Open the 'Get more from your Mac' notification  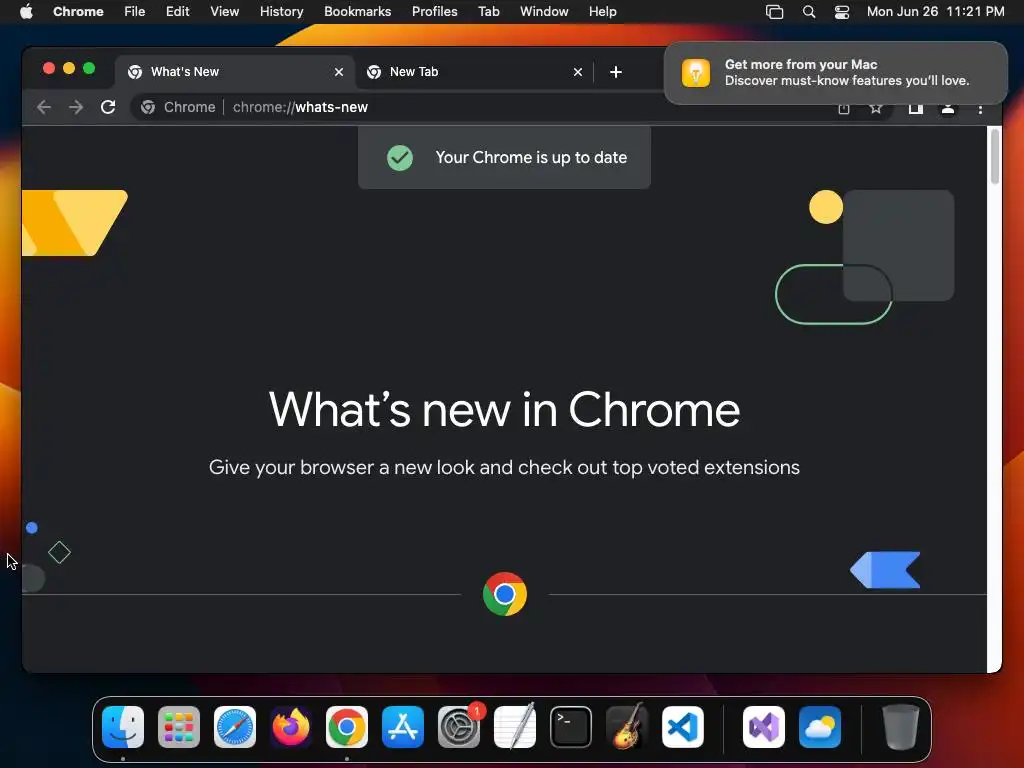click(835, 72)
